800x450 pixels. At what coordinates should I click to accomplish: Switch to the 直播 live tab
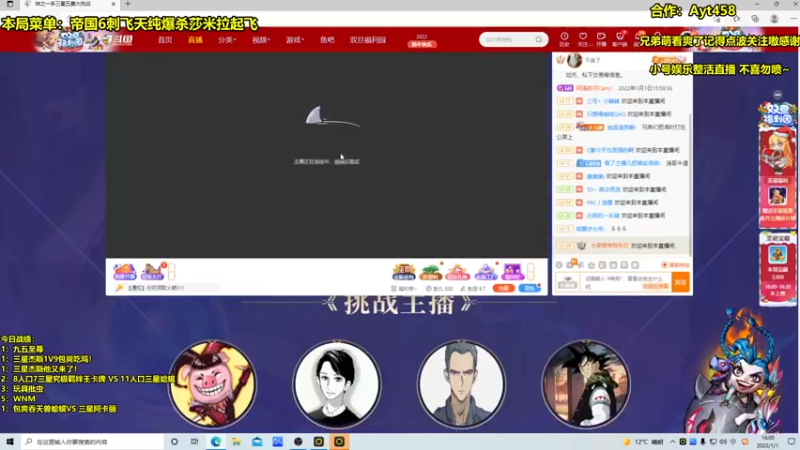coord(195,40)
